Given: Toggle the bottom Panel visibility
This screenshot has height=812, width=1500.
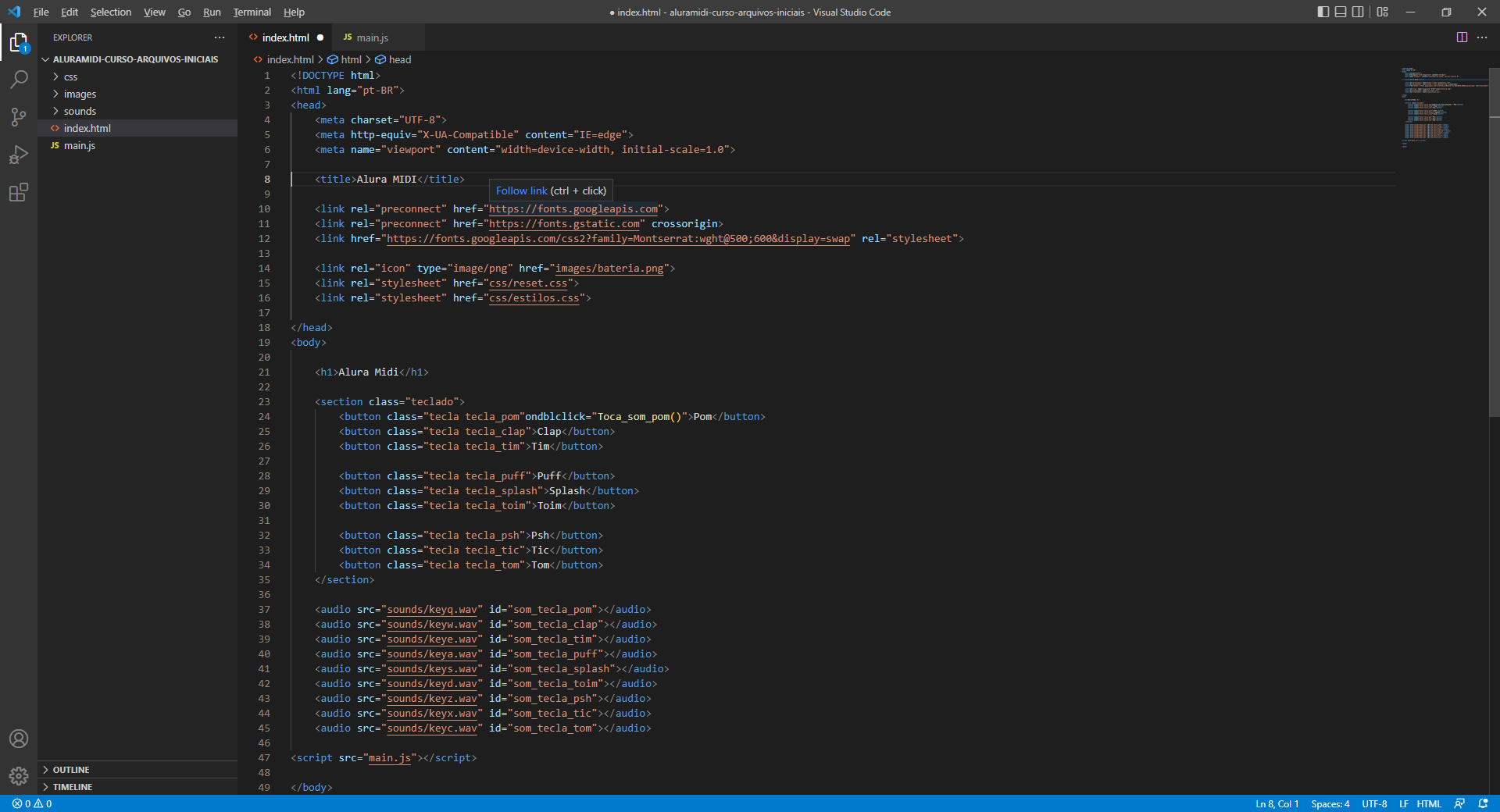Looking at the screenshot, I should [x=1341, y=12].
